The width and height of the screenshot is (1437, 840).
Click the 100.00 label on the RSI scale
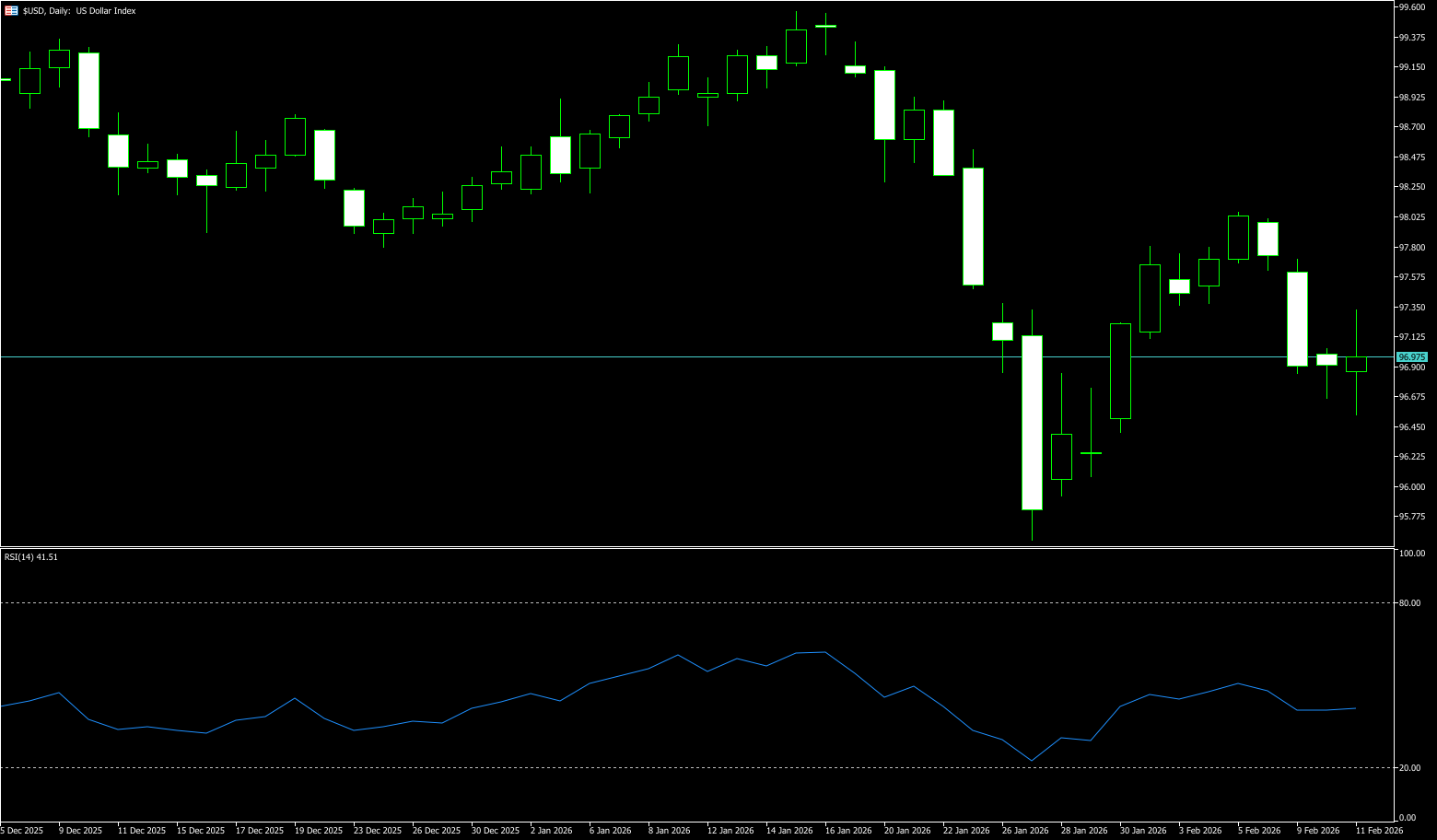click(1411, 554)
